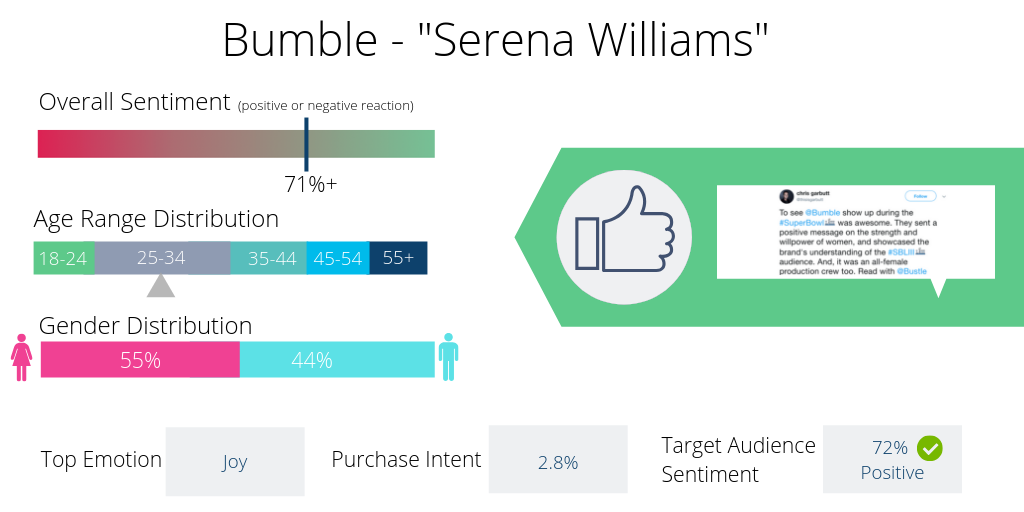
Task: Click the sentiment marker line above 71%+
Action: tap(306, 144)
